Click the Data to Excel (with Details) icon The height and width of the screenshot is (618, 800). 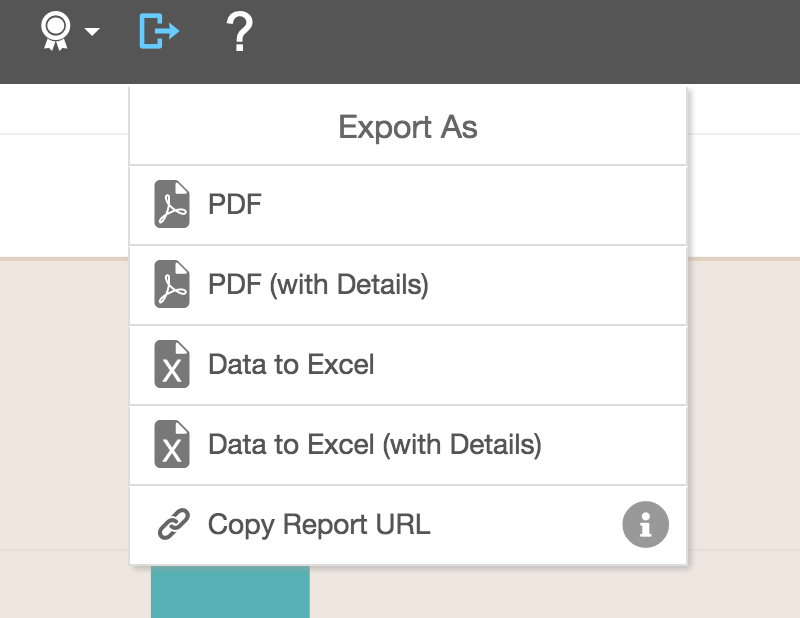tap(172, 445)
